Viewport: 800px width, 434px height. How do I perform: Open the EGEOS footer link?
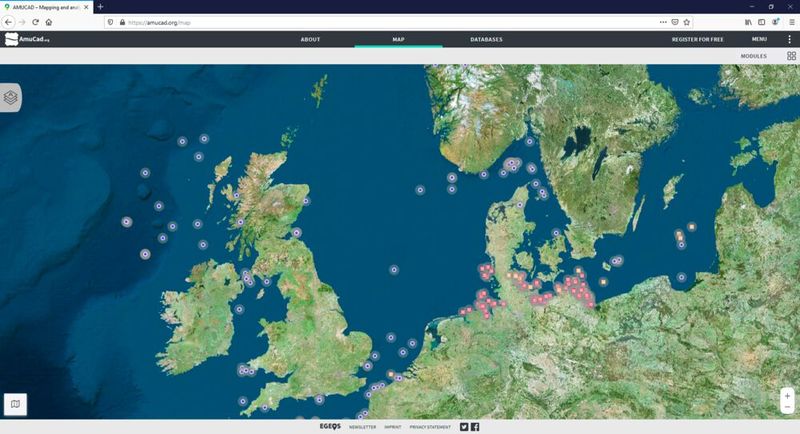coord(330,426)
